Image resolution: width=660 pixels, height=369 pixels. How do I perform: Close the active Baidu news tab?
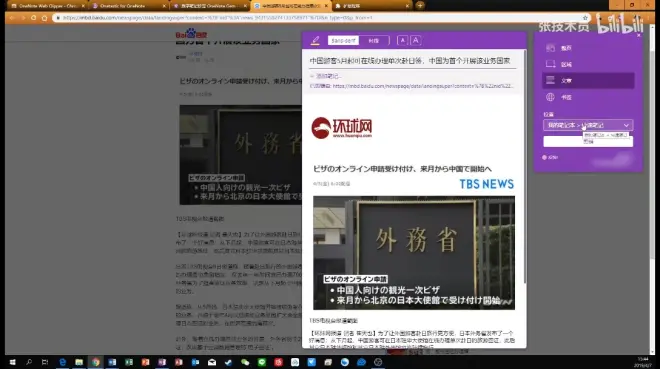tap(326, 6)
